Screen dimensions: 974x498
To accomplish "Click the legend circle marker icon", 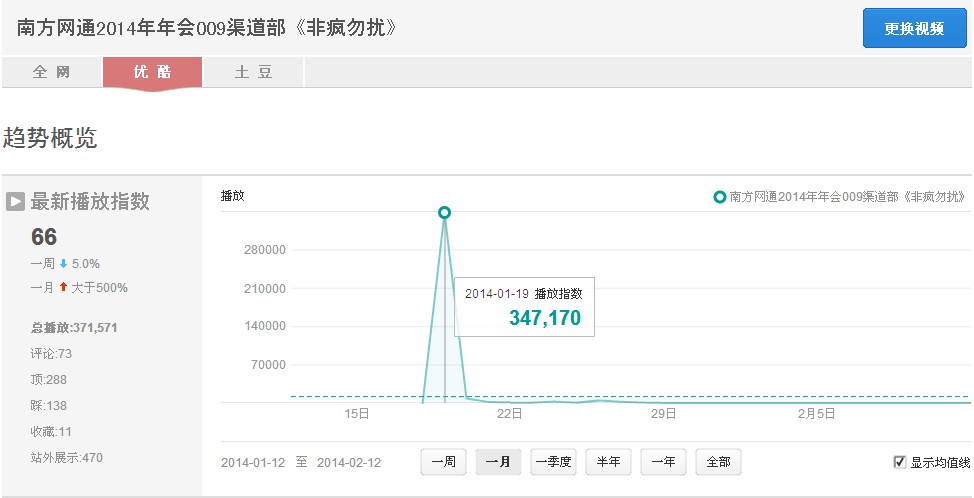I will click(x=720, y=197).
